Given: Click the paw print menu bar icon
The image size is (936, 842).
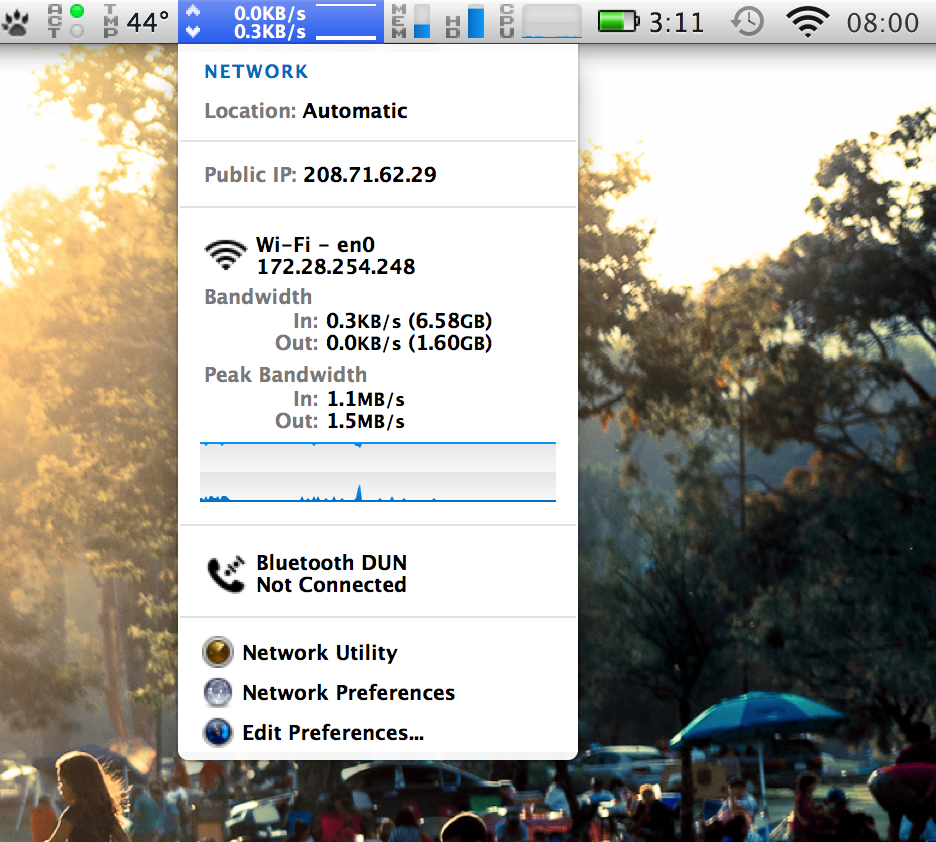Looking at the screenshot, I should [x=16, y=23].
